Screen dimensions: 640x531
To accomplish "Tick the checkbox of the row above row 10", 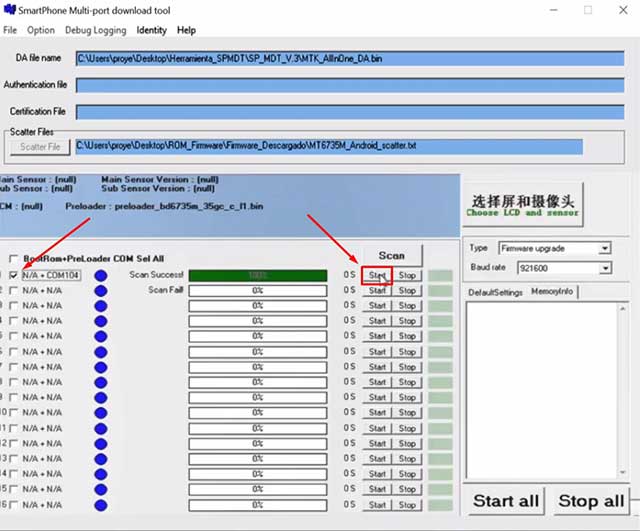I will pos(13,398).
